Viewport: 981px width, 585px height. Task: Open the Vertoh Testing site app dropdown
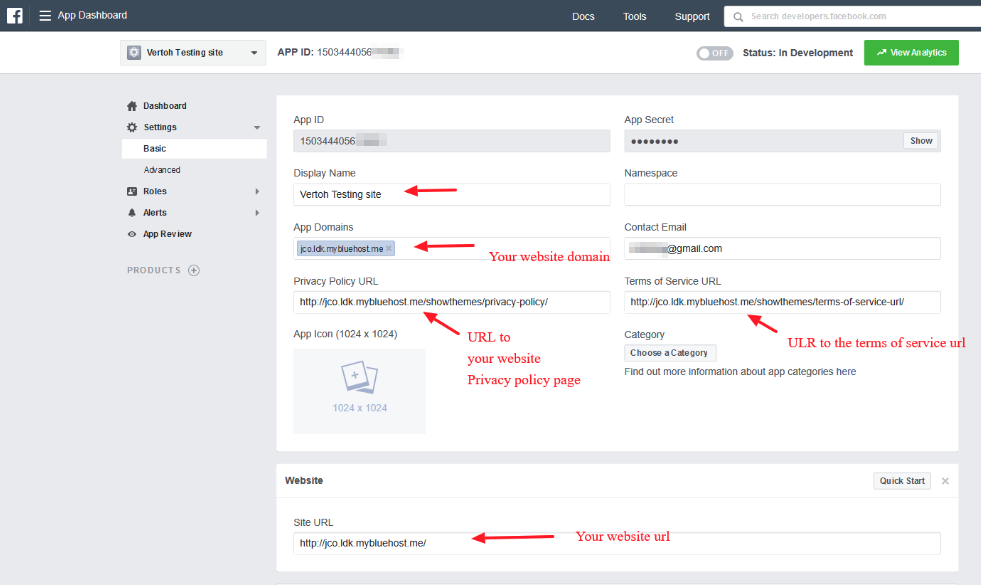[193, 53]
